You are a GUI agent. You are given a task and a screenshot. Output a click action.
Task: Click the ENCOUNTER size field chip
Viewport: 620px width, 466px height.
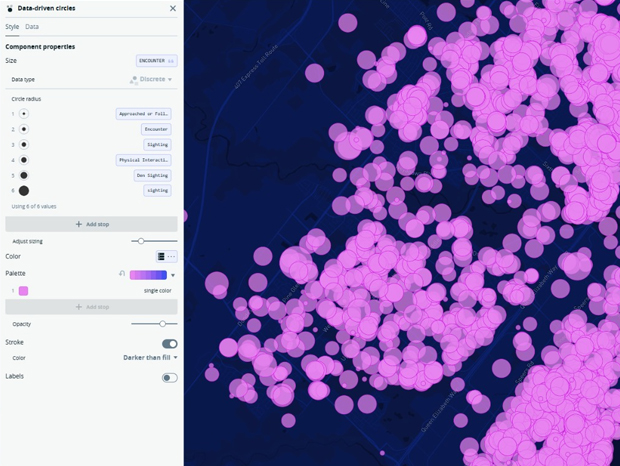156,61
